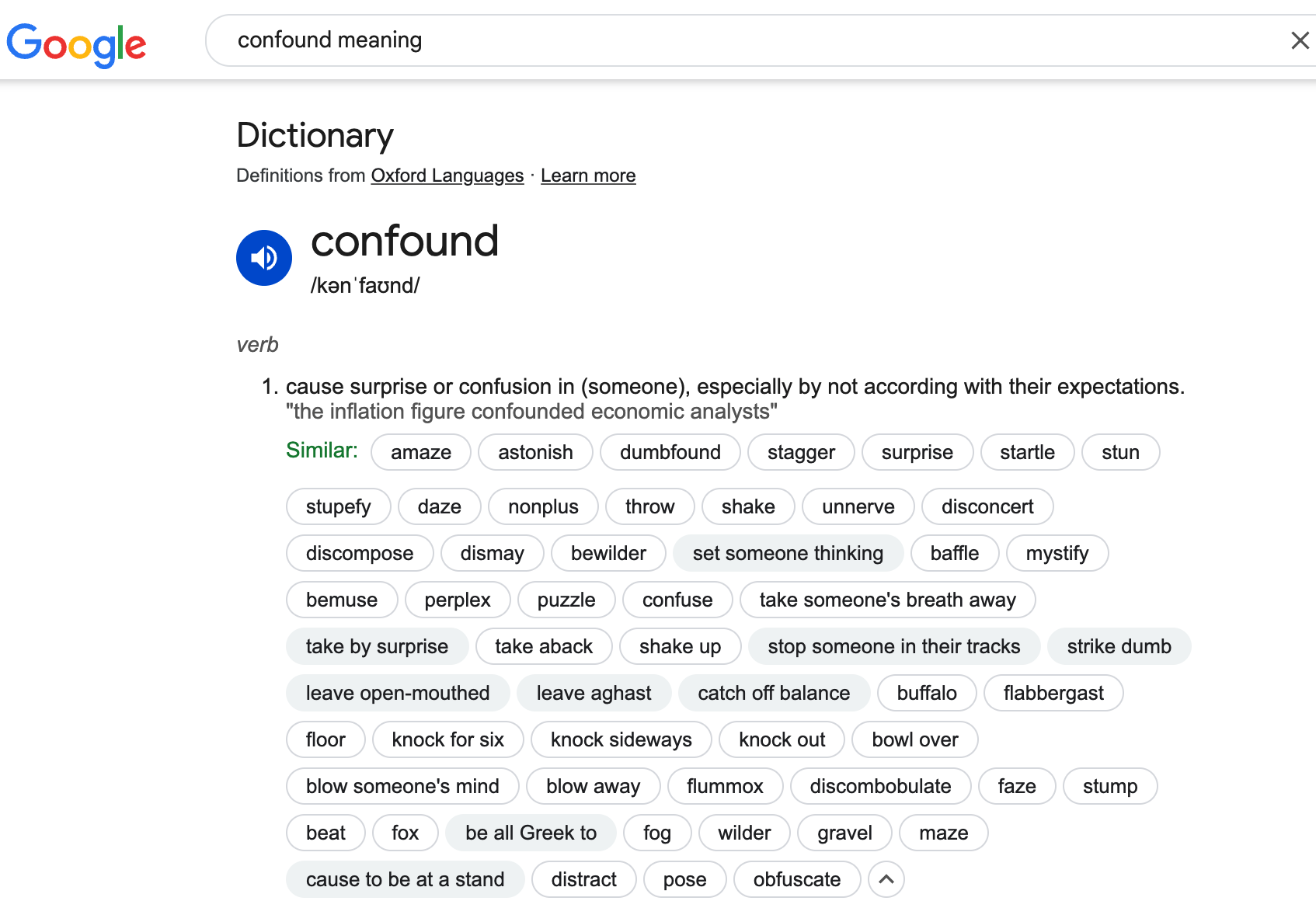Screen dimensions: 1316x901
Task: Collapse the similar words list chevron
Action: click(886, 879)
